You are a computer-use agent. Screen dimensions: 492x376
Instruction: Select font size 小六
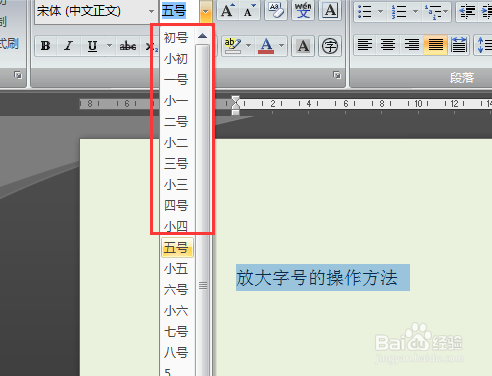click(x=177, y=311)
